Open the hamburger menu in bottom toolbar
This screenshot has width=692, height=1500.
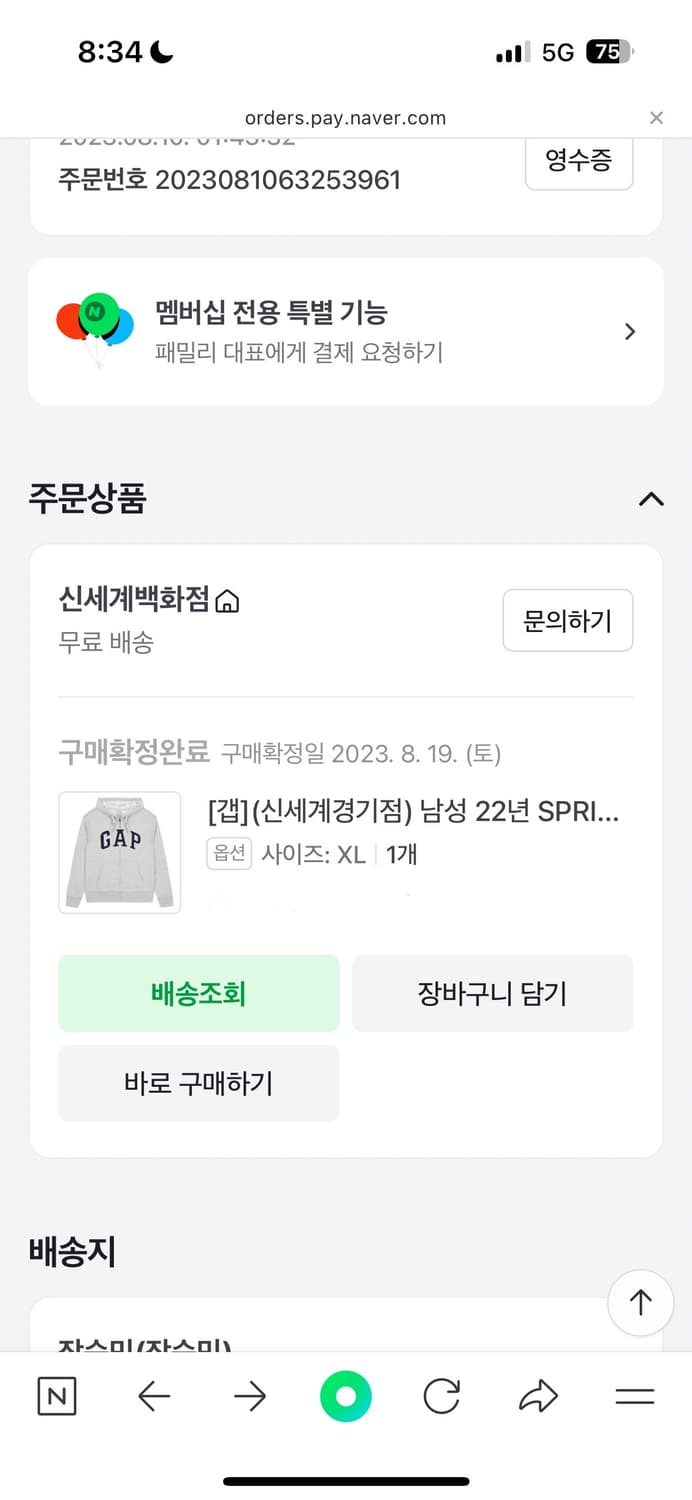(x=633, y=1396)
